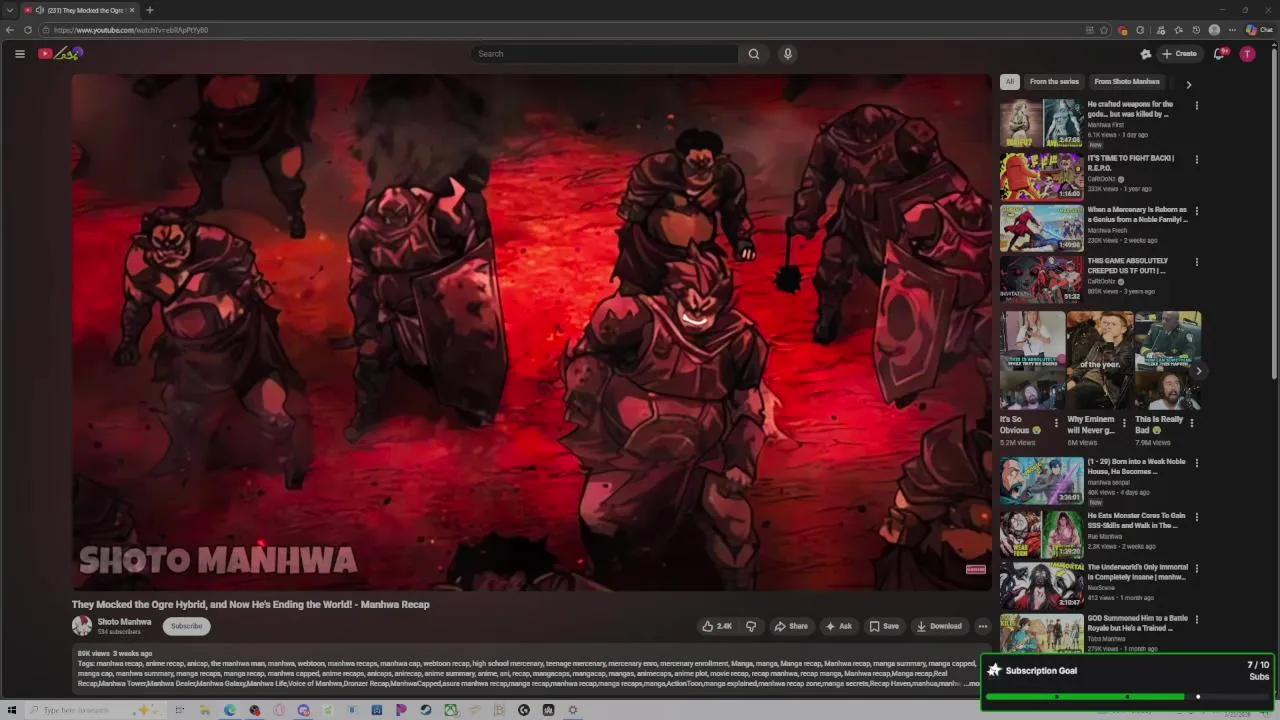Open the Ask AI button
This screenshot has height=720, width=1280.
coord(838,626)
